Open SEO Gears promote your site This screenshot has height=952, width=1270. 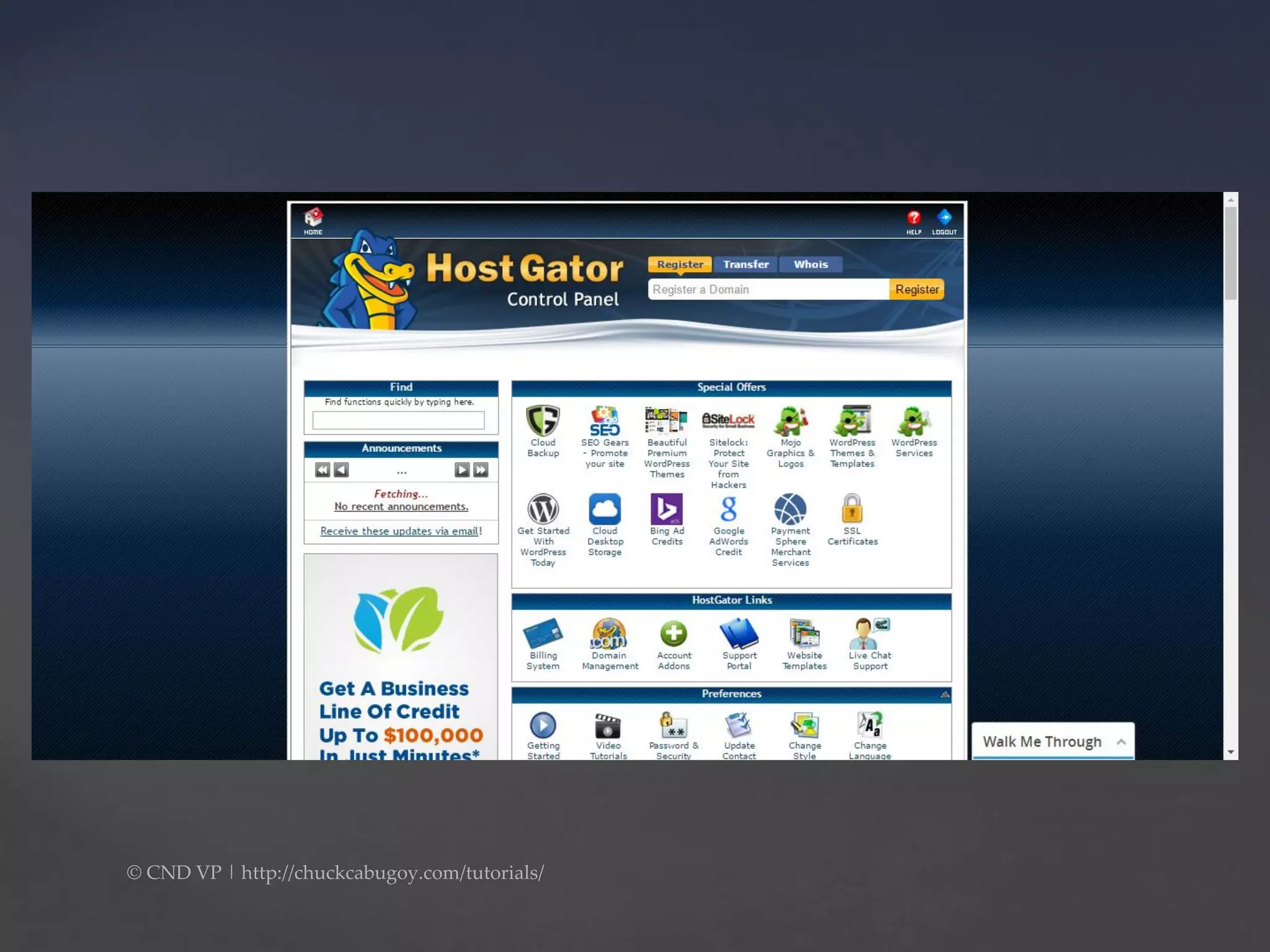tap(605, 437)
